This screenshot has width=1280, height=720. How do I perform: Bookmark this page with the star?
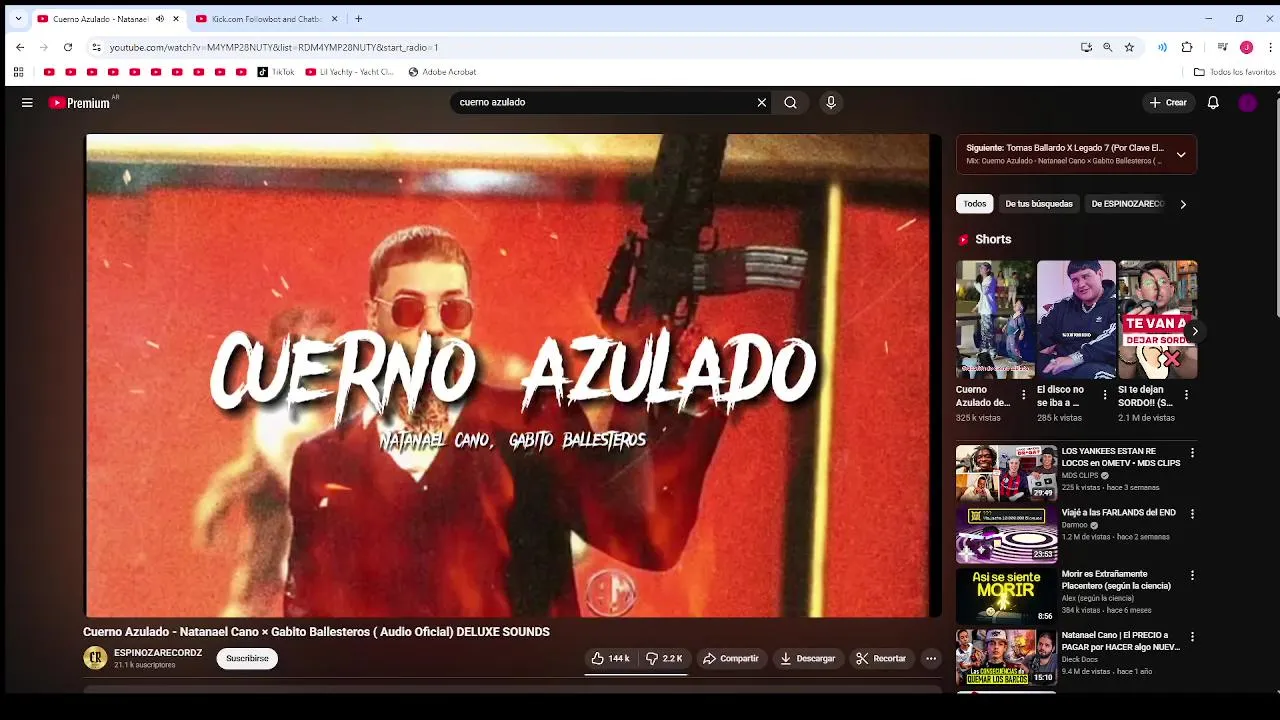coord(1129,47)
